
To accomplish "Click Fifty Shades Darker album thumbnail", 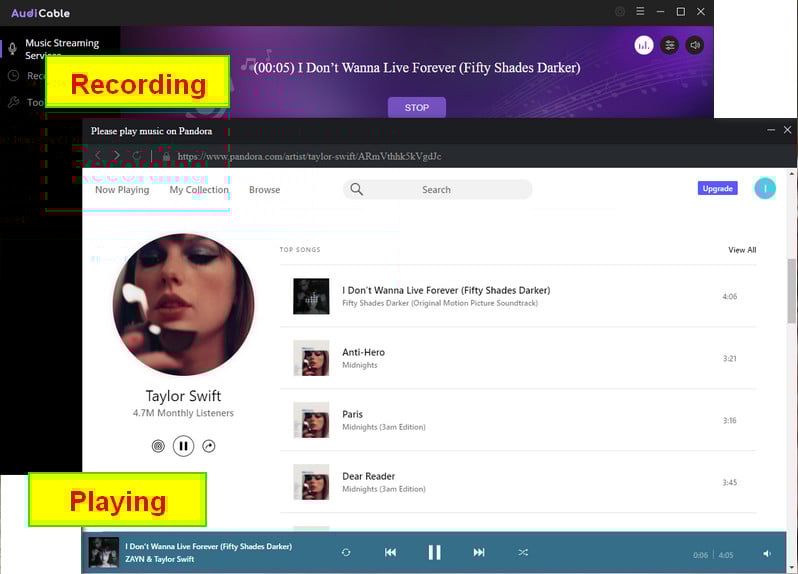I will 311,296.
